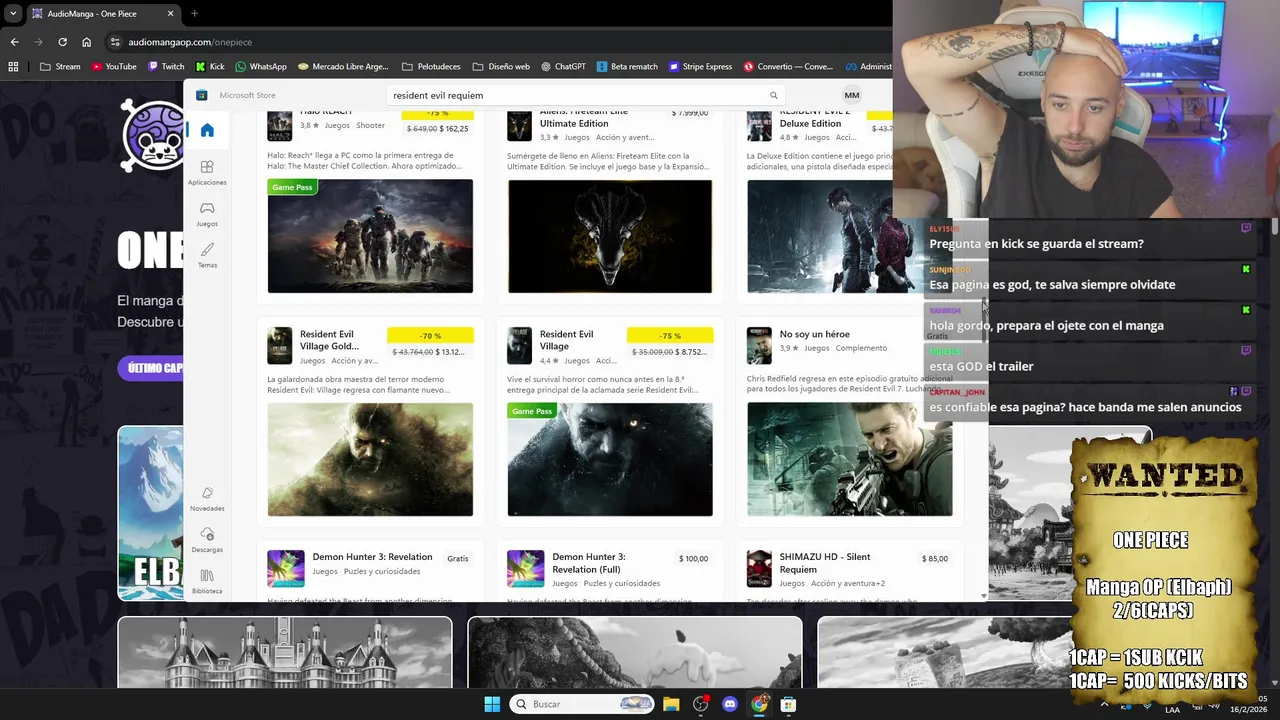
Task: Open Temas in the Store sidebar
Action: pos(207,255)
